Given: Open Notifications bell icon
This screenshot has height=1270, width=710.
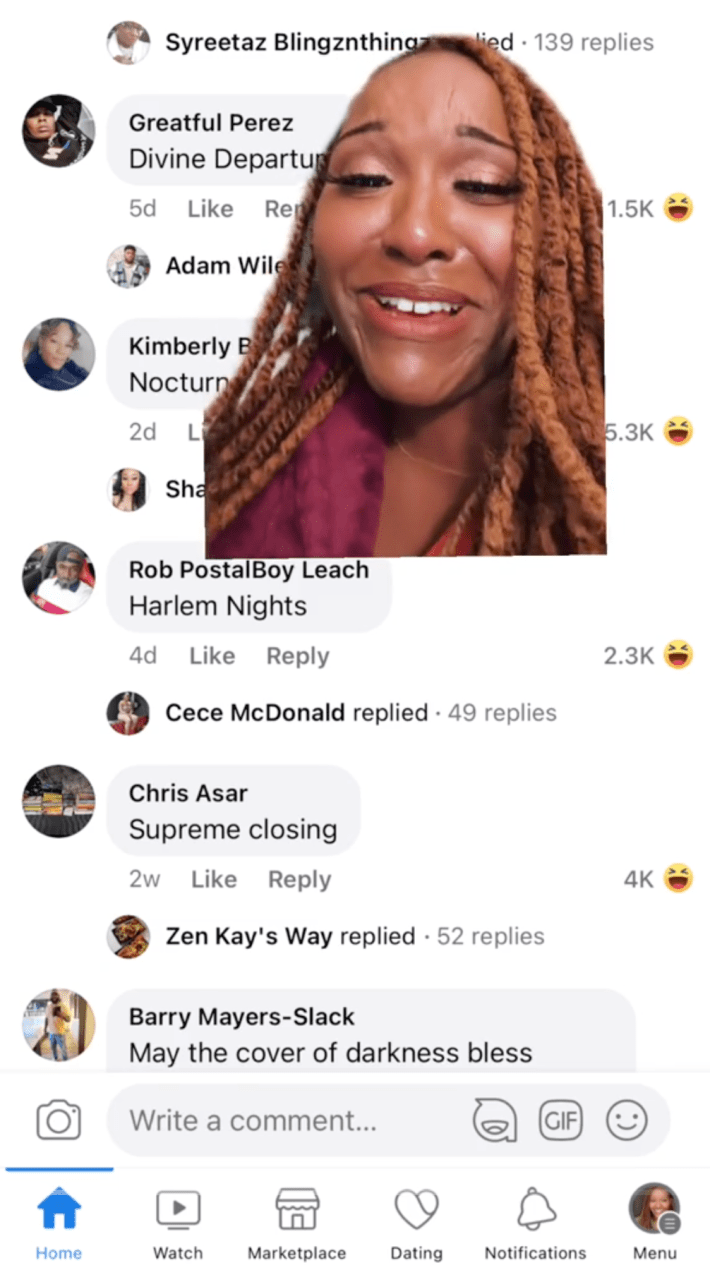Looking at the screenshot, I should tap(535, 1222).
